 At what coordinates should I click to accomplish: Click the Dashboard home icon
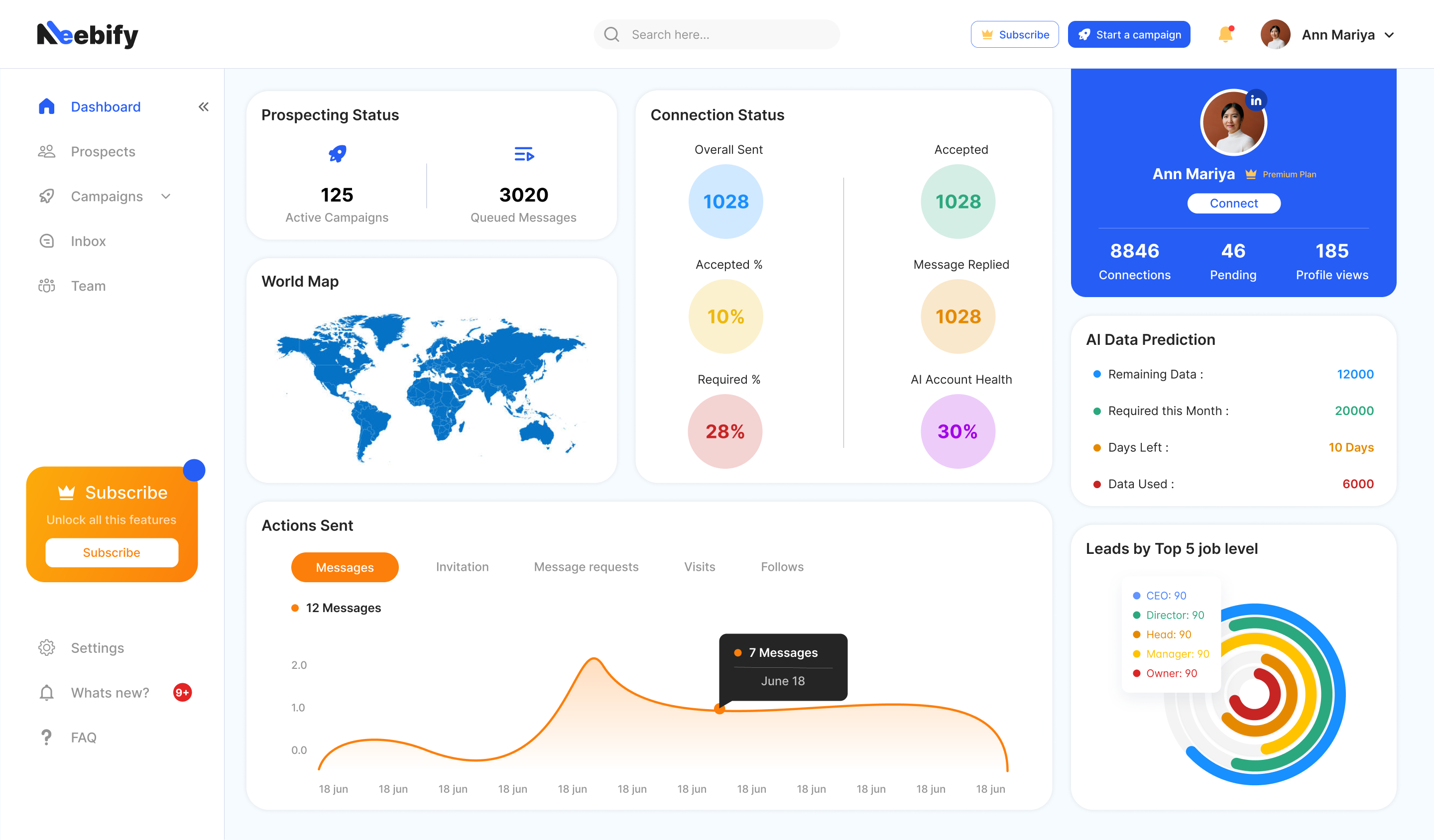click(x=47, y=106)
